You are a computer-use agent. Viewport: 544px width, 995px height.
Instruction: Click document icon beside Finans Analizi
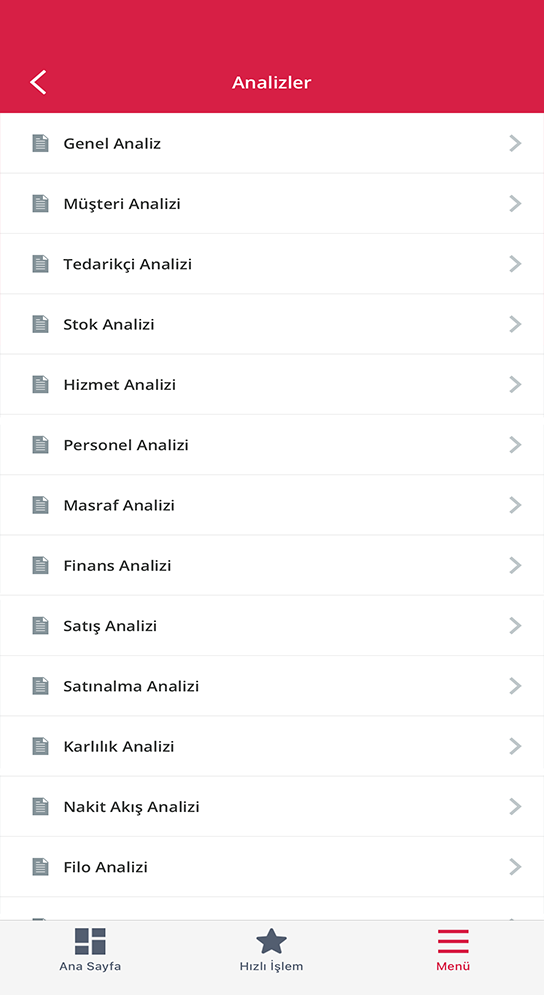[x=41, y=565]
